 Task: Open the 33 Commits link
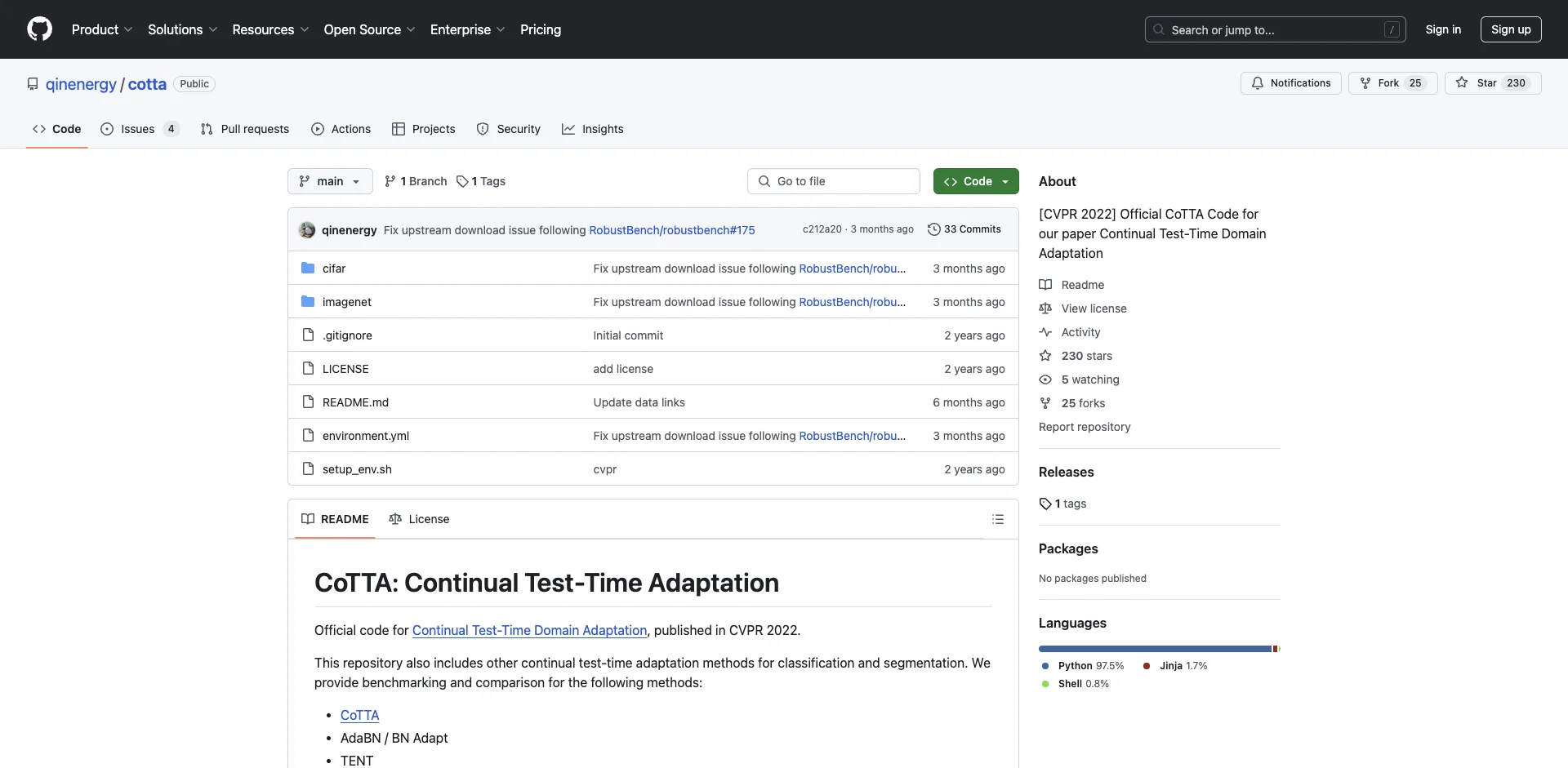click(964, 229)
